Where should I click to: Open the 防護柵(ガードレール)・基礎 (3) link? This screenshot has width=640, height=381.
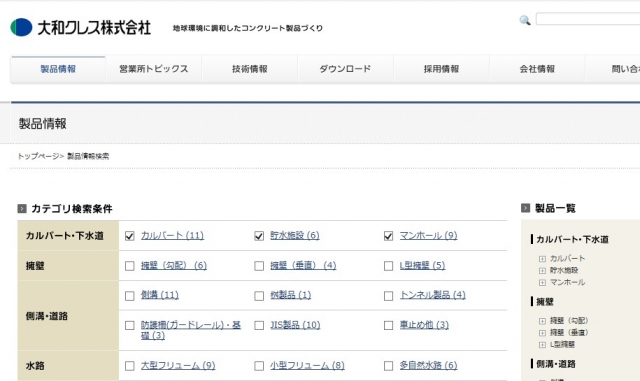click(191, 330)
